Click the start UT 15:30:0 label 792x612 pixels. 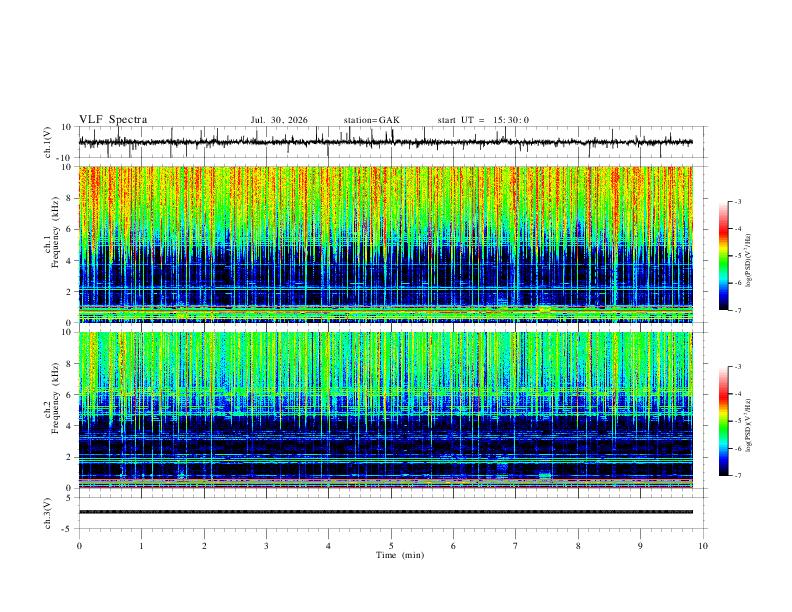(483, 120)
